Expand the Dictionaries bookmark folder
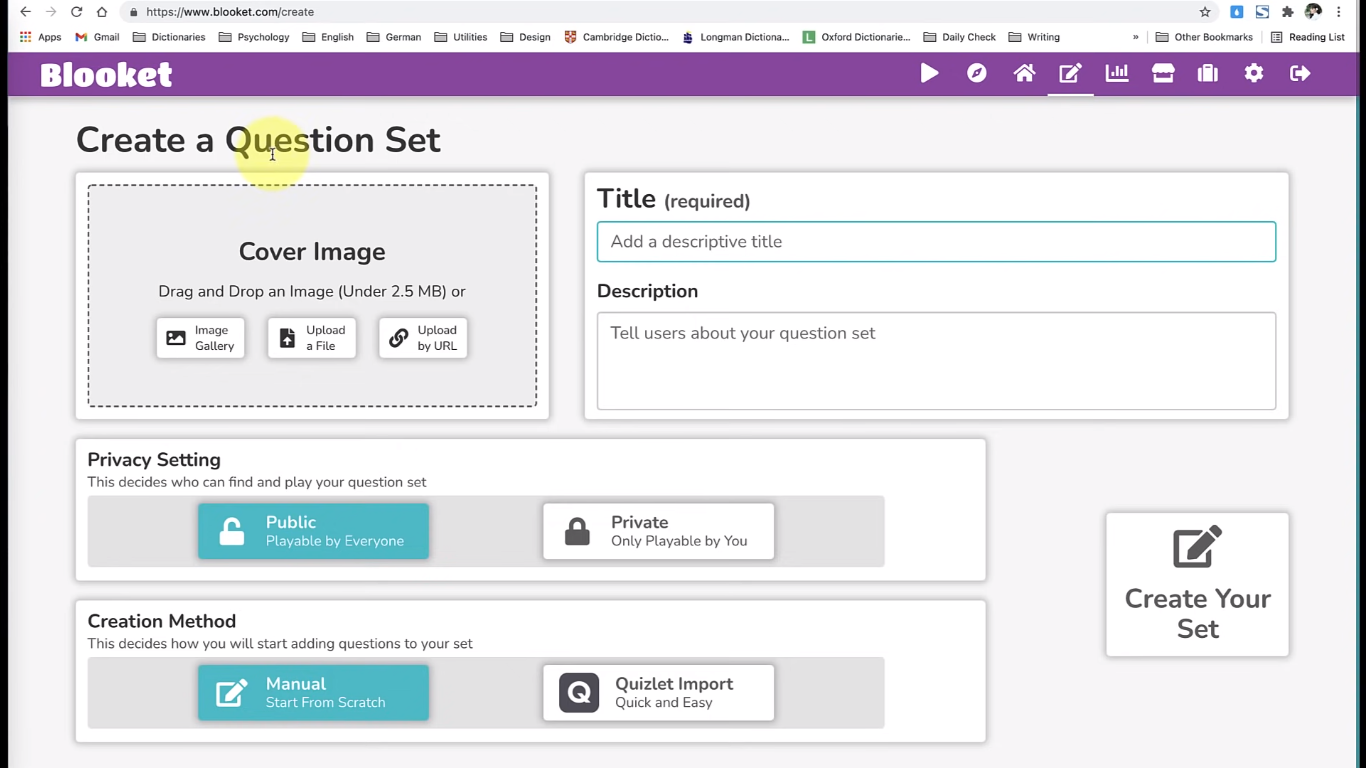 click(x=169, y=37)
